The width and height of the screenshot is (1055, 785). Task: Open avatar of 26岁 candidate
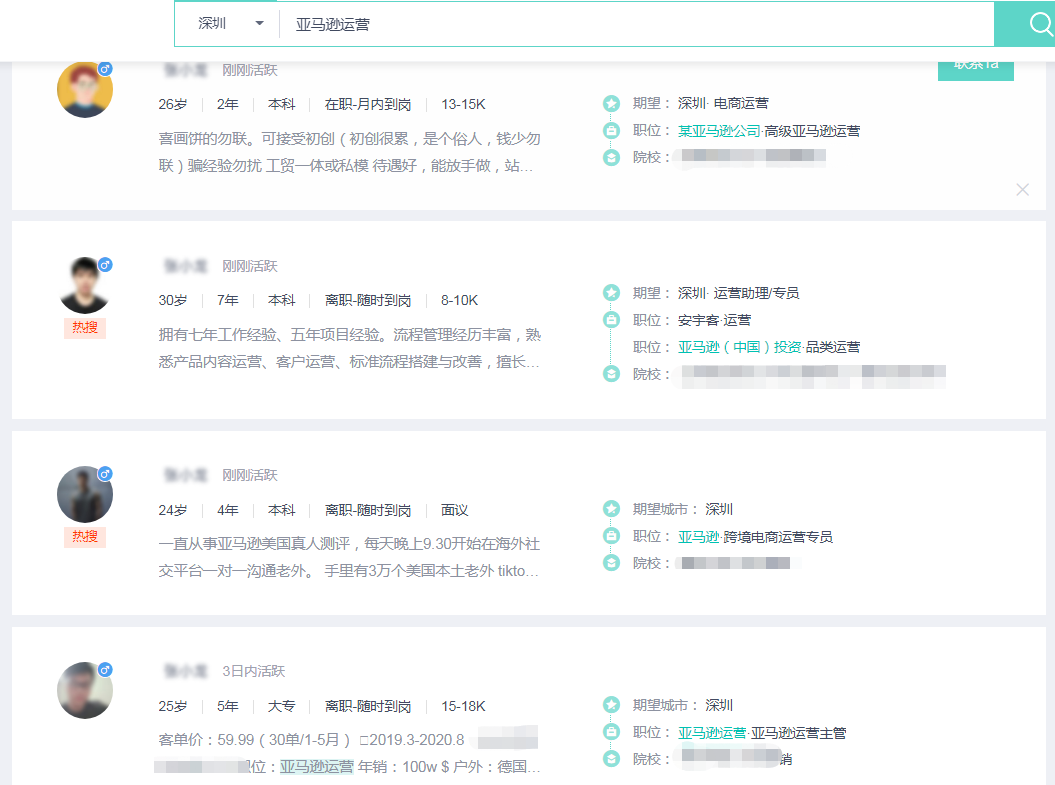pyautogui.click(x=85, y=89)
